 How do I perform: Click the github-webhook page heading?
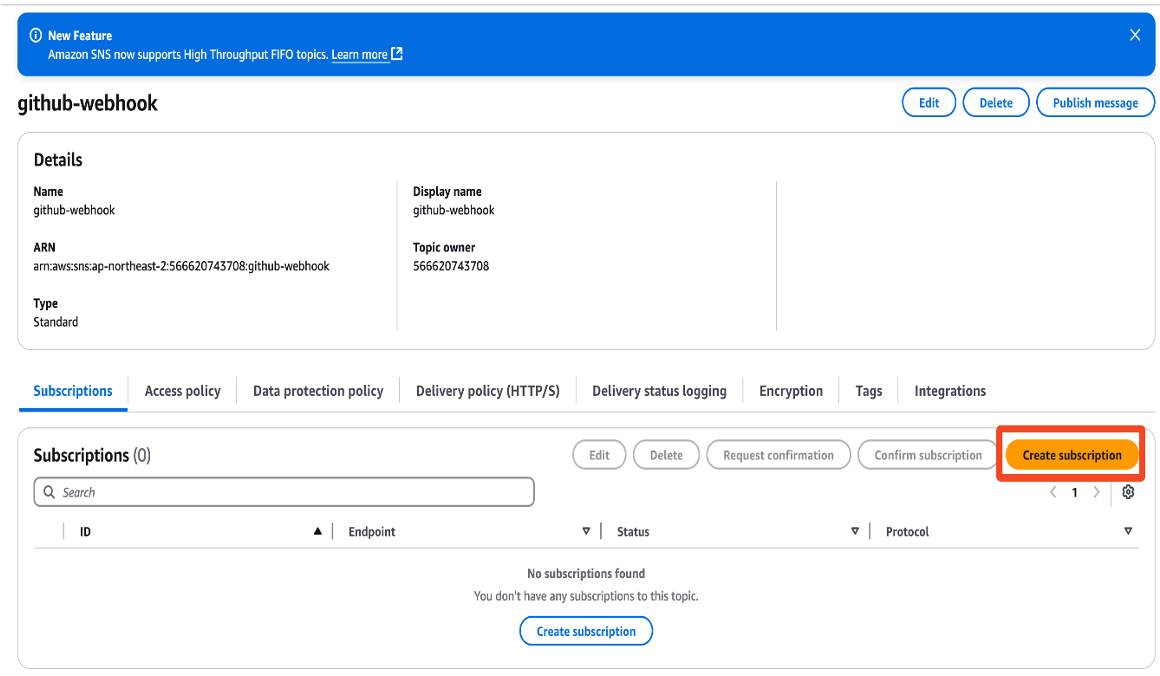87,103
